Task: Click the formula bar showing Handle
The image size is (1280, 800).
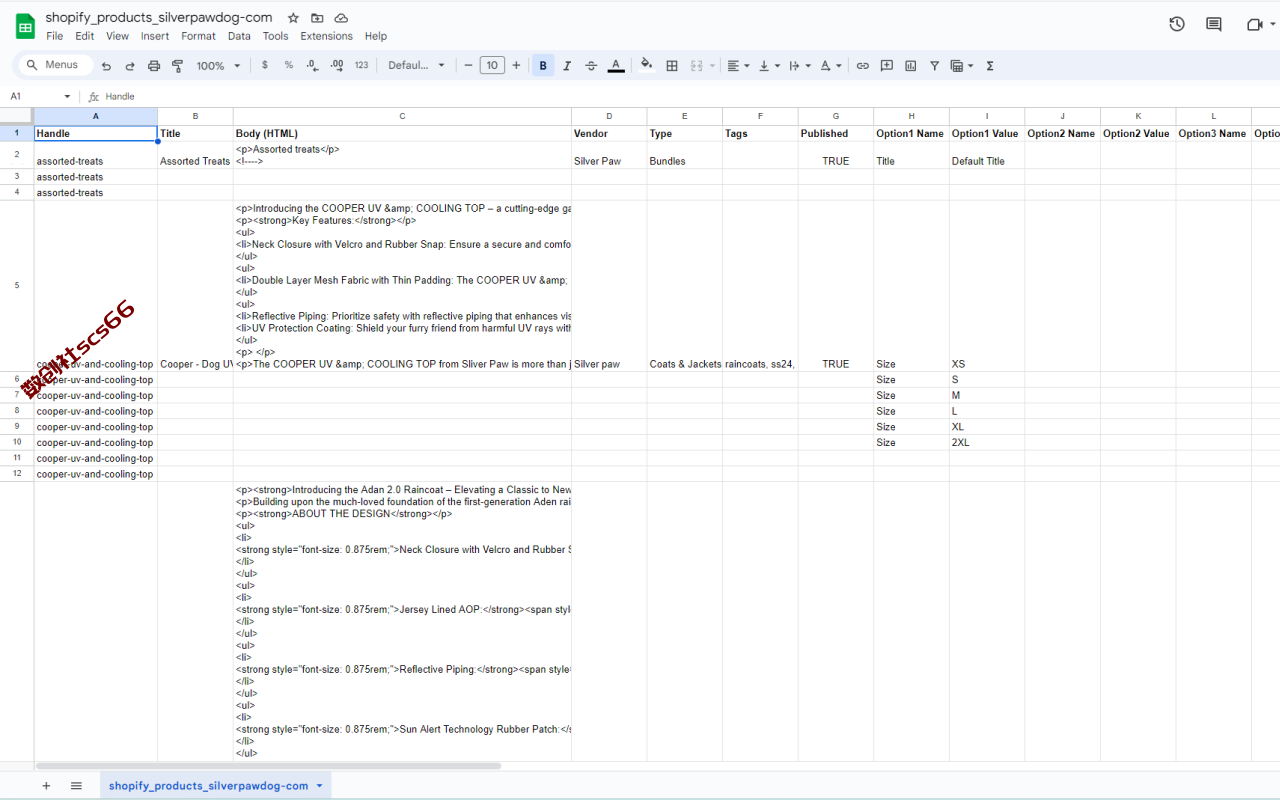Action: coord(680,97)
